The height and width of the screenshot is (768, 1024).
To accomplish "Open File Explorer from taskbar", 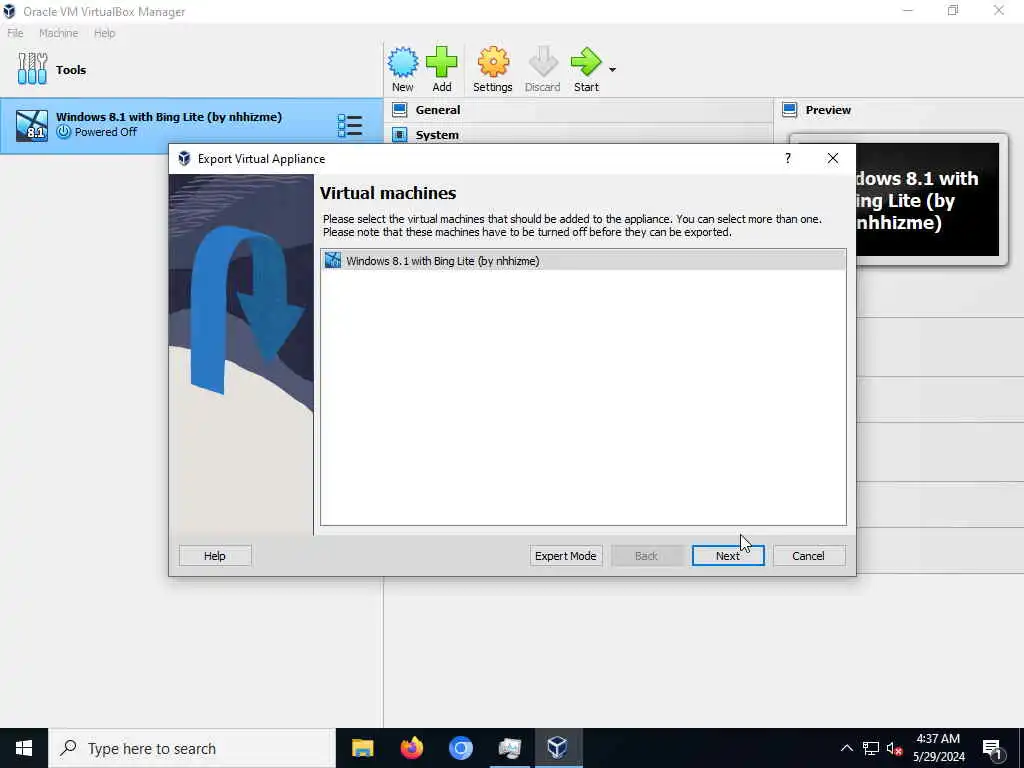I will [x=362, y=748].
